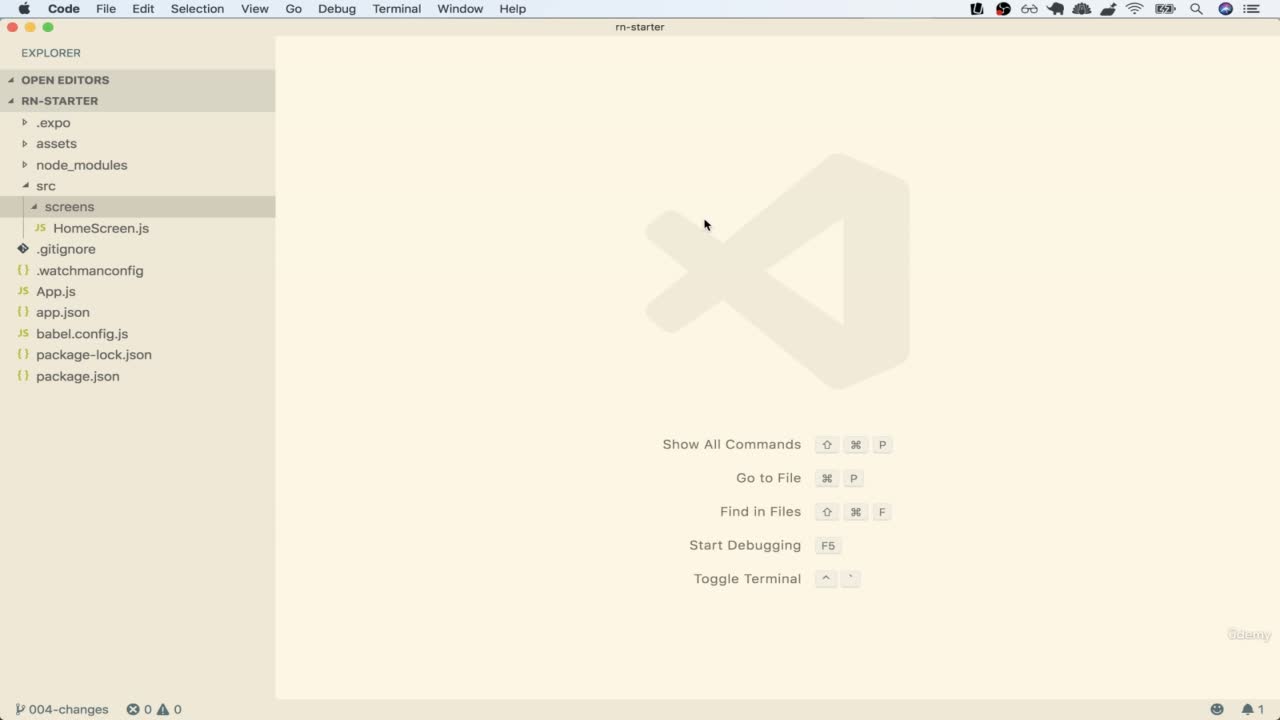Select the src folder name
The width and height of the screenshot is (1280, 720).
(46, 186)
